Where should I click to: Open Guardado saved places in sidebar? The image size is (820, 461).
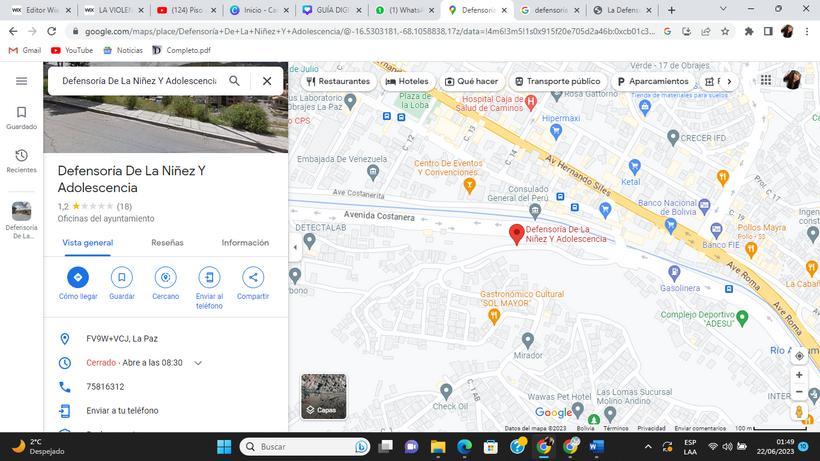tap(21, 118)
